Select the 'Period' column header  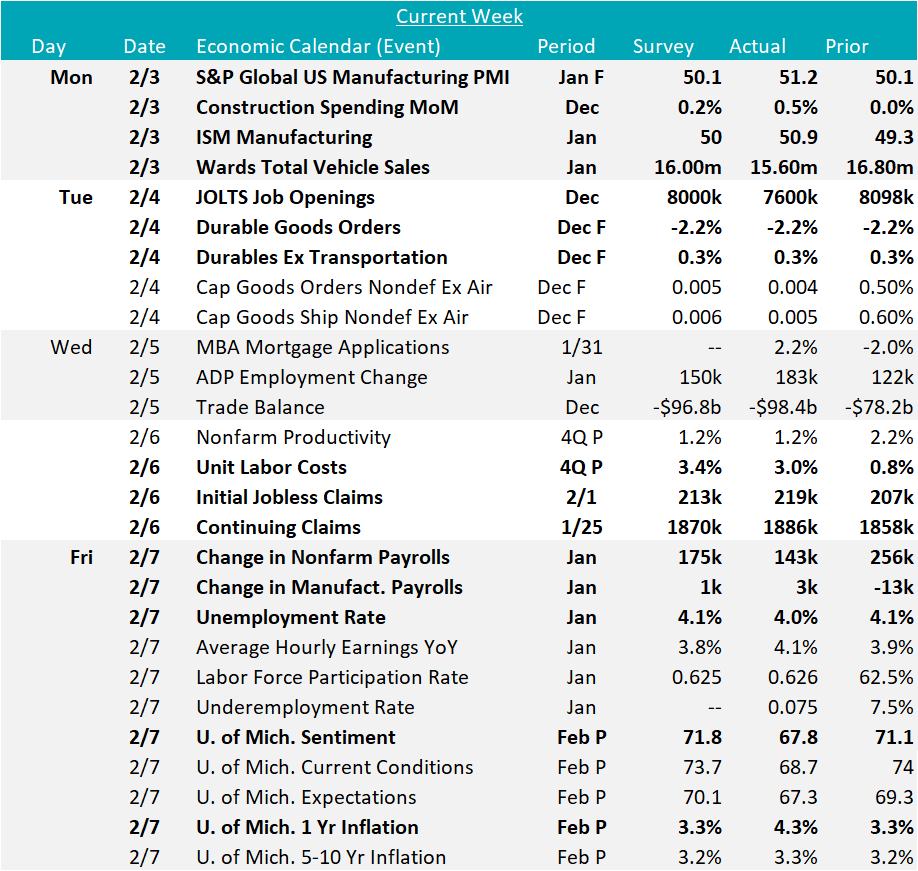tap(566, 47)
